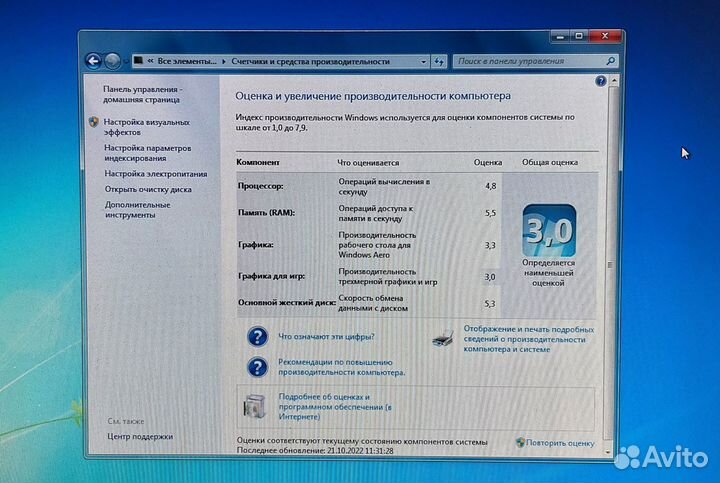Expand the address bar history dropdown

click(423, 61)
